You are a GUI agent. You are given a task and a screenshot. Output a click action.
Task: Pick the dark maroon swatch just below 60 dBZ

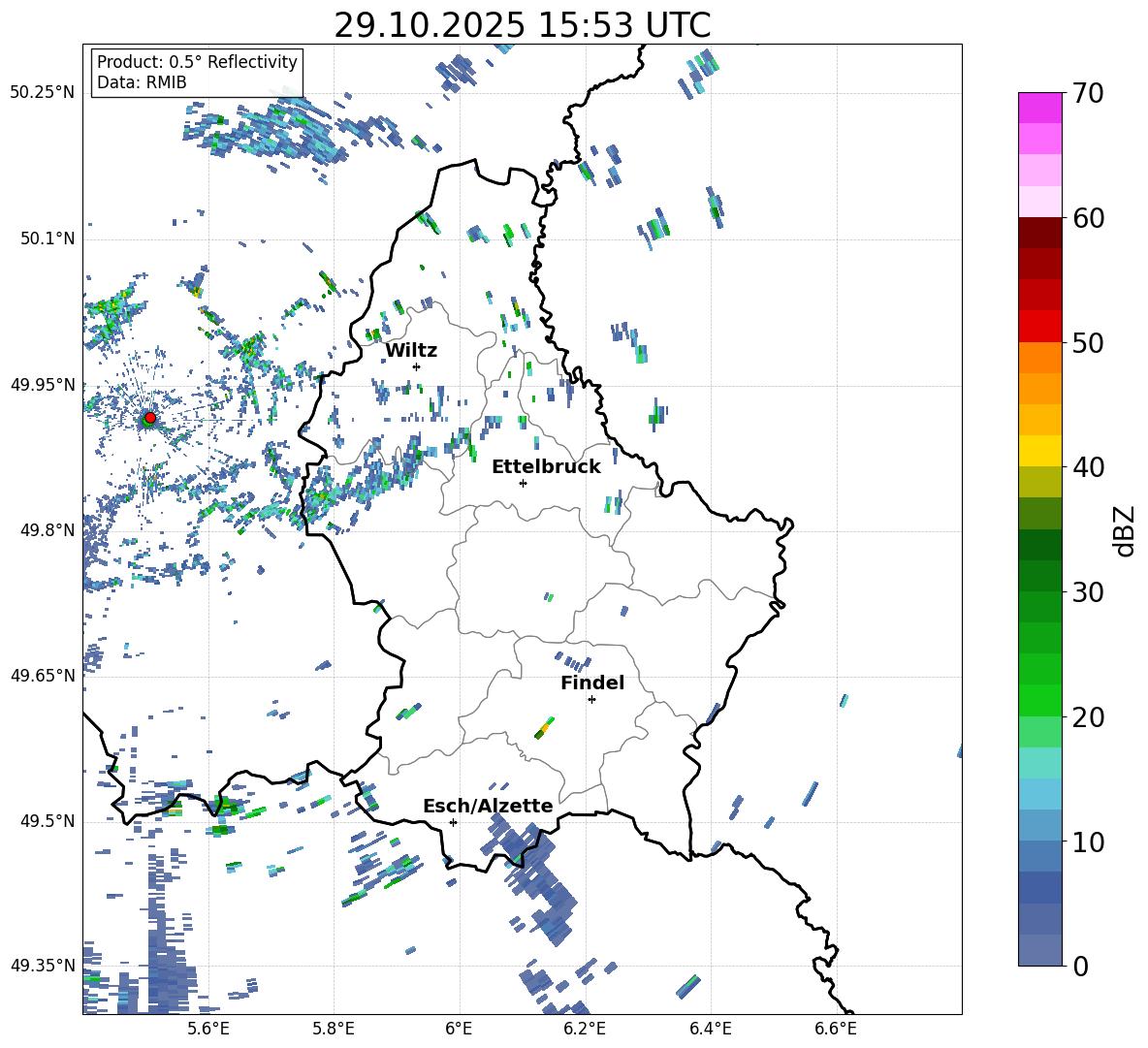(x=1040, y=233)
